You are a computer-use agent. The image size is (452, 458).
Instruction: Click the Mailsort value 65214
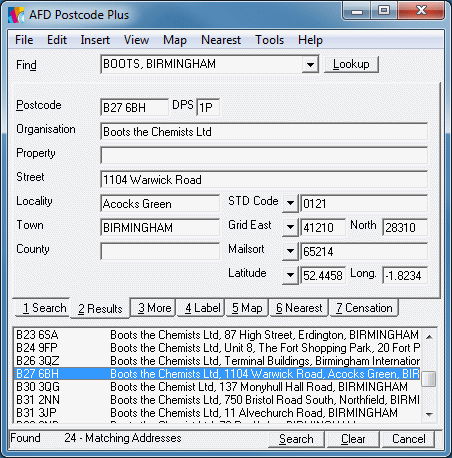coord(364,252)
